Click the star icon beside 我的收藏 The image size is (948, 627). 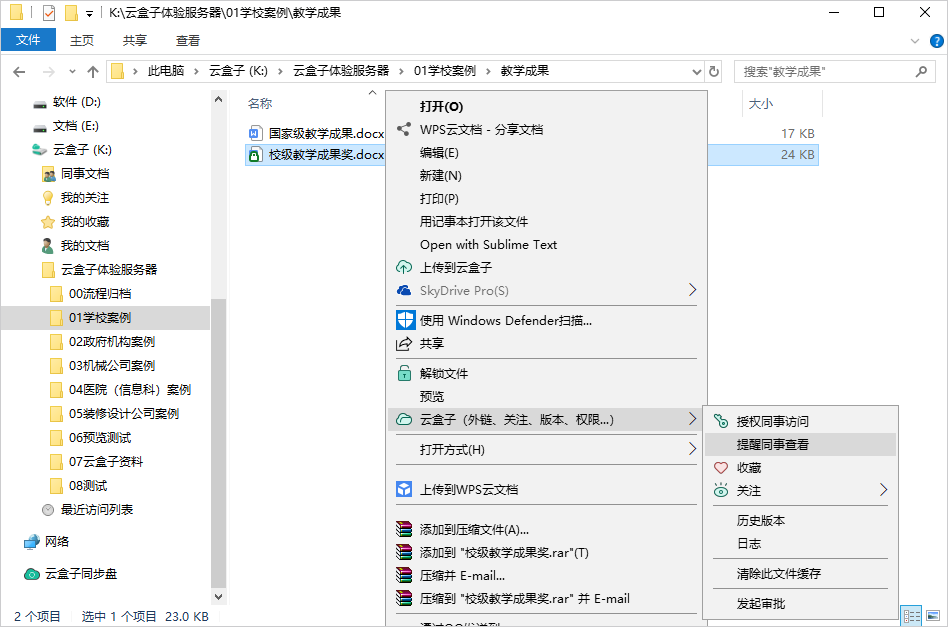[48, 222]
